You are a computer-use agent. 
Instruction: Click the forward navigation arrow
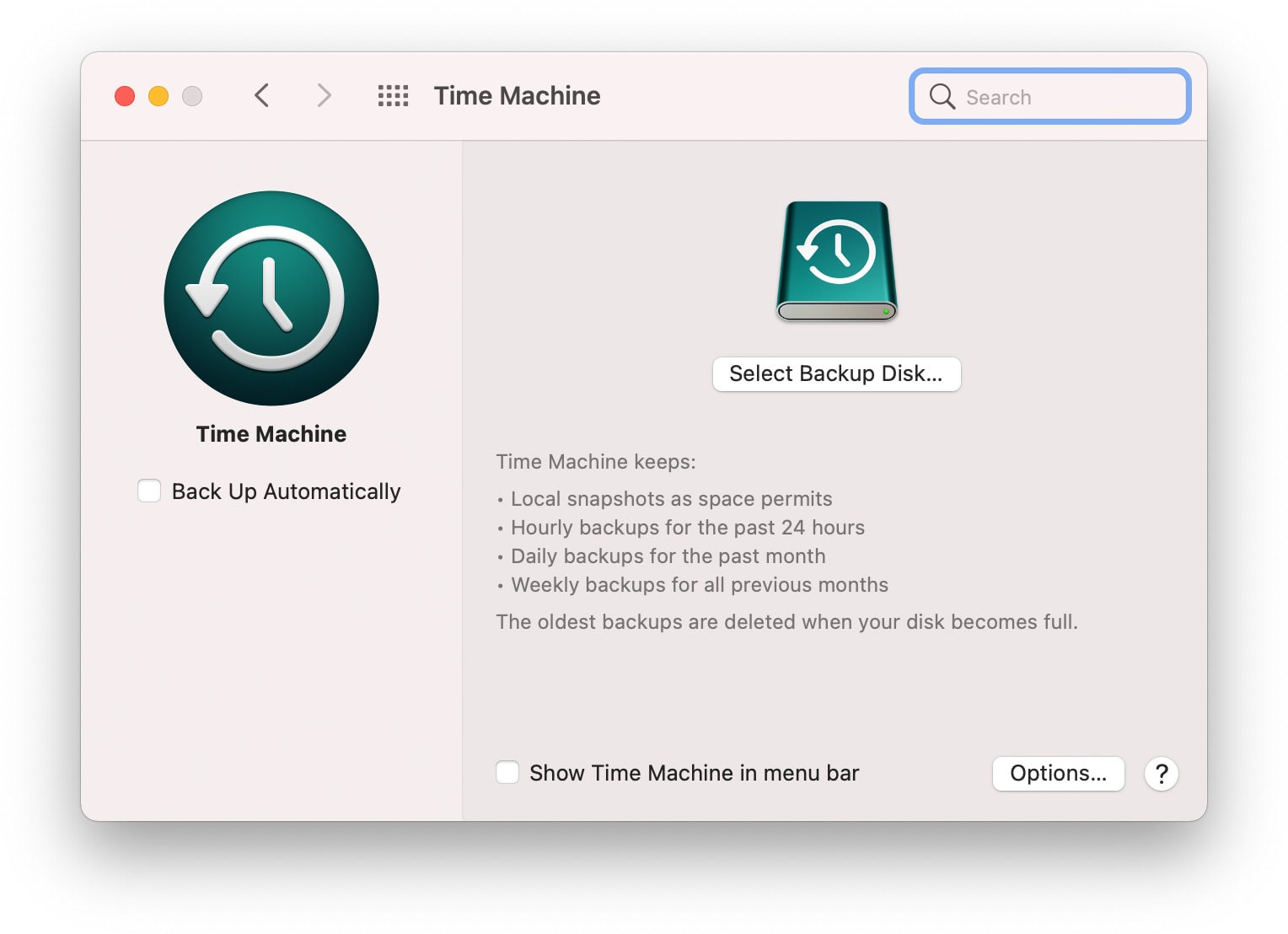point(325,95)
